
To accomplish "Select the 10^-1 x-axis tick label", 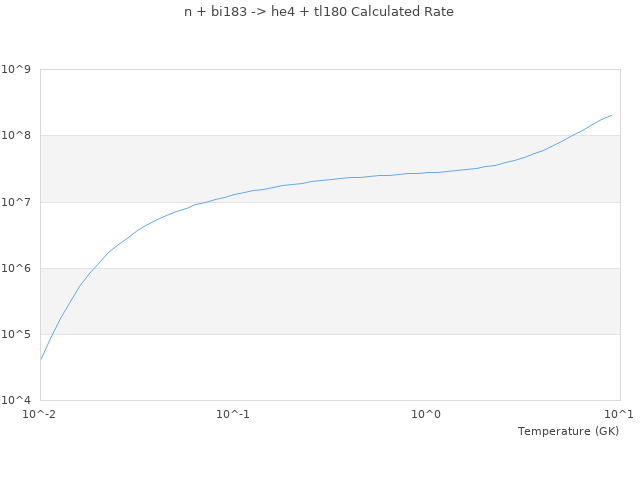I will point(233,414).
